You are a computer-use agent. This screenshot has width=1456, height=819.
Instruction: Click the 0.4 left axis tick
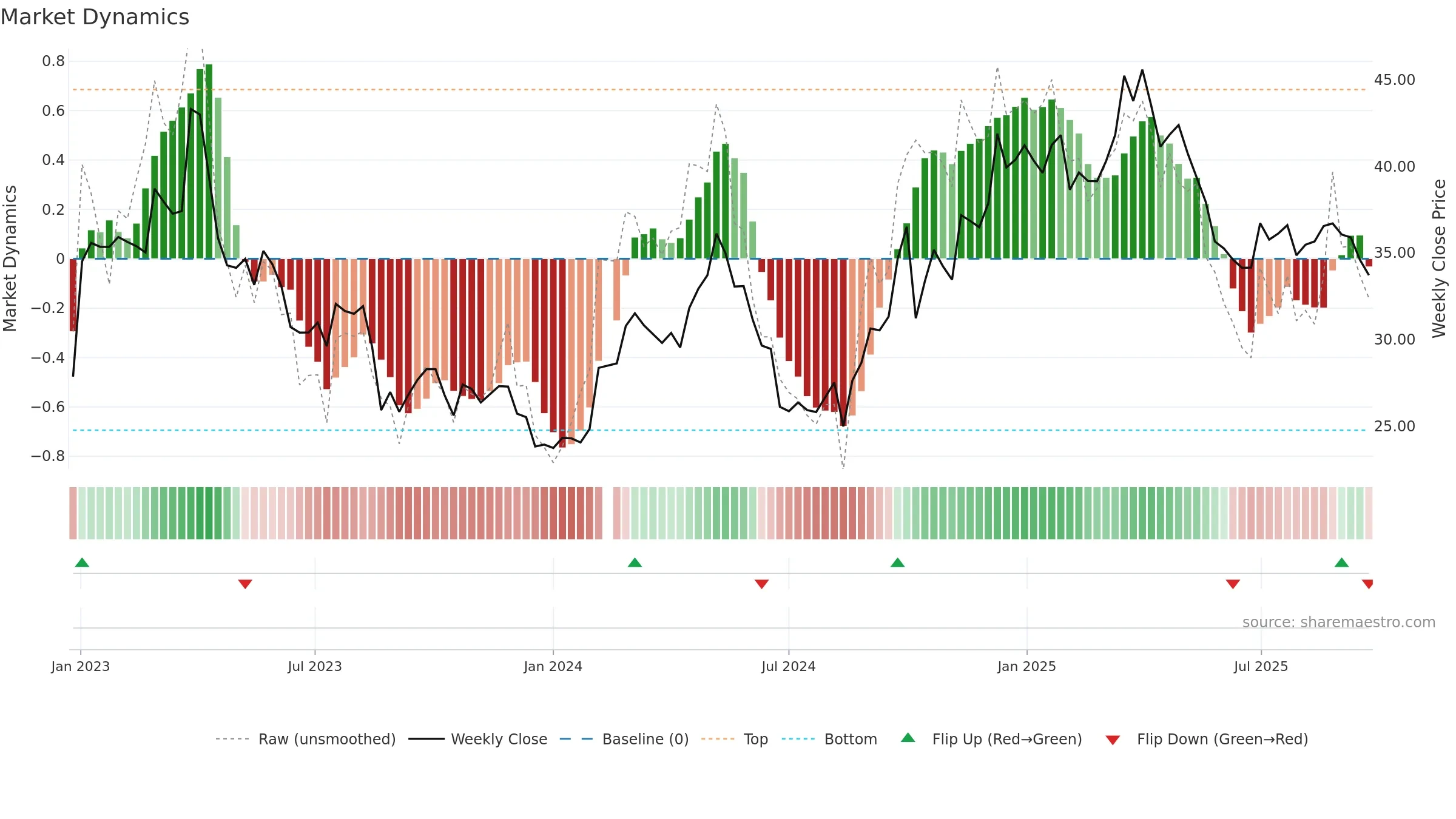pos(53,160)
